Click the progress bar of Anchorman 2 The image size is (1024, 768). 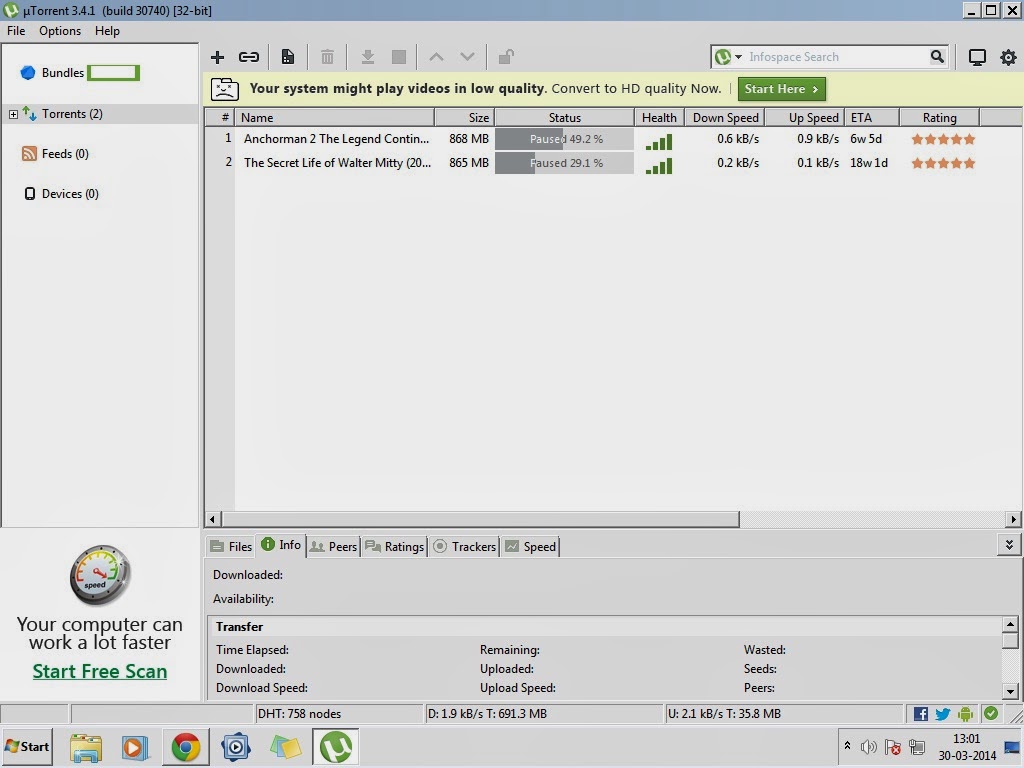point(563,139)
